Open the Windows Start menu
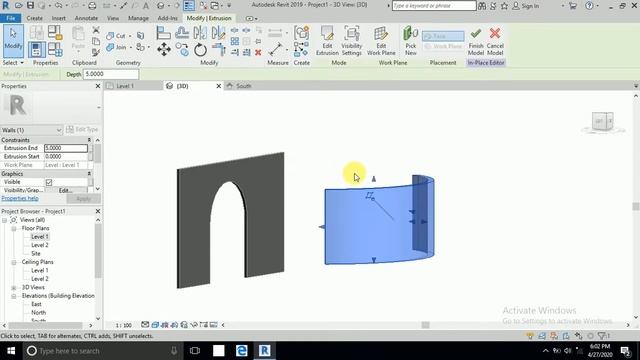The height and width of the screenshot is (360, 640). pyautogui.click(x=11, y=351)
